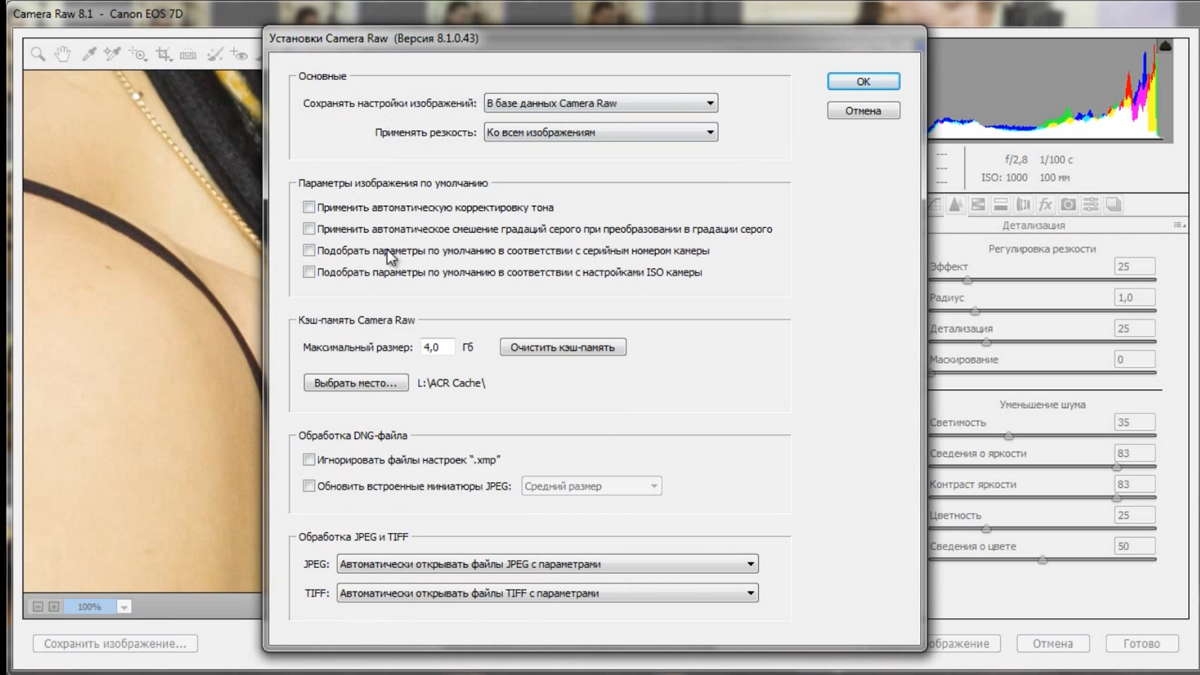1200x675 pixels.
Task: Click the Светимость noise reduction slider
Action: 1042,436
